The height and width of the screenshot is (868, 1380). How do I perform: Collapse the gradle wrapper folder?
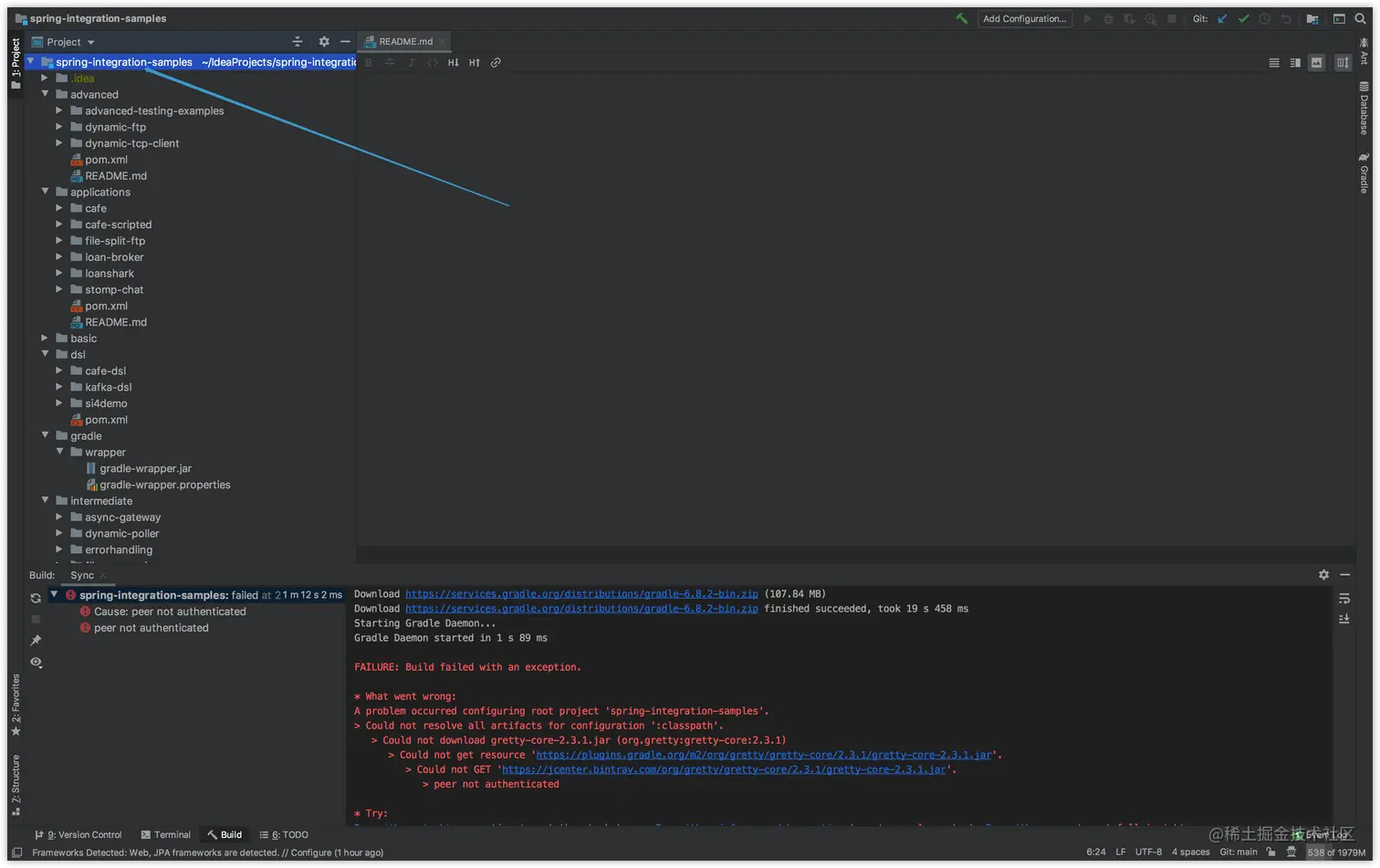(x=59, y=452)
